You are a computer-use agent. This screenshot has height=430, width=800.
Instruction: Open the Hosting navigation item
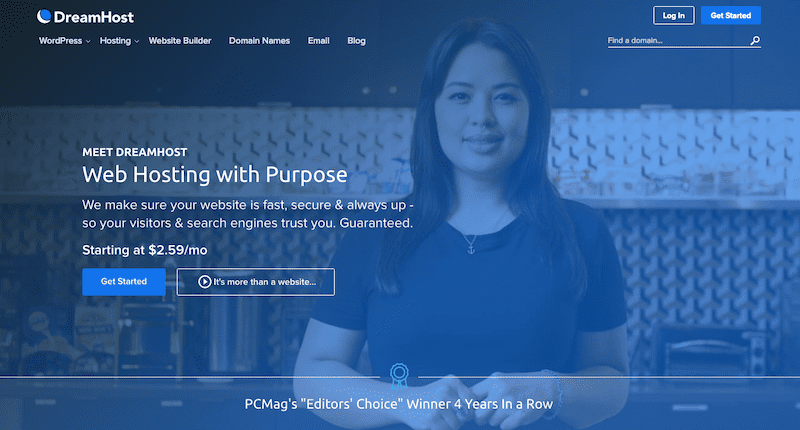pos(115,41)
